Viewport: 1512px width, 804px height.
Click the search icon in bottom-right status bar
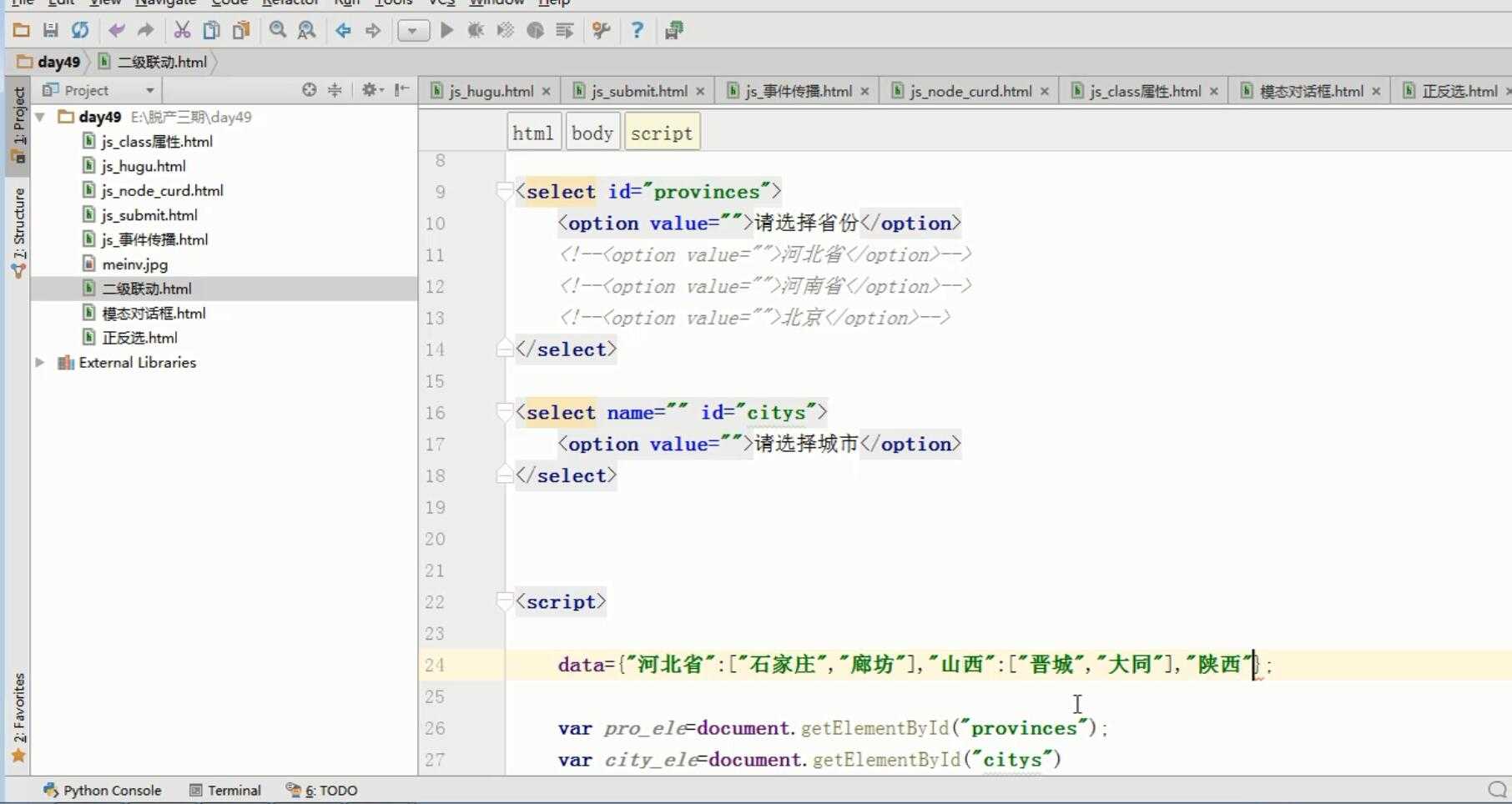pos(1497,789)
